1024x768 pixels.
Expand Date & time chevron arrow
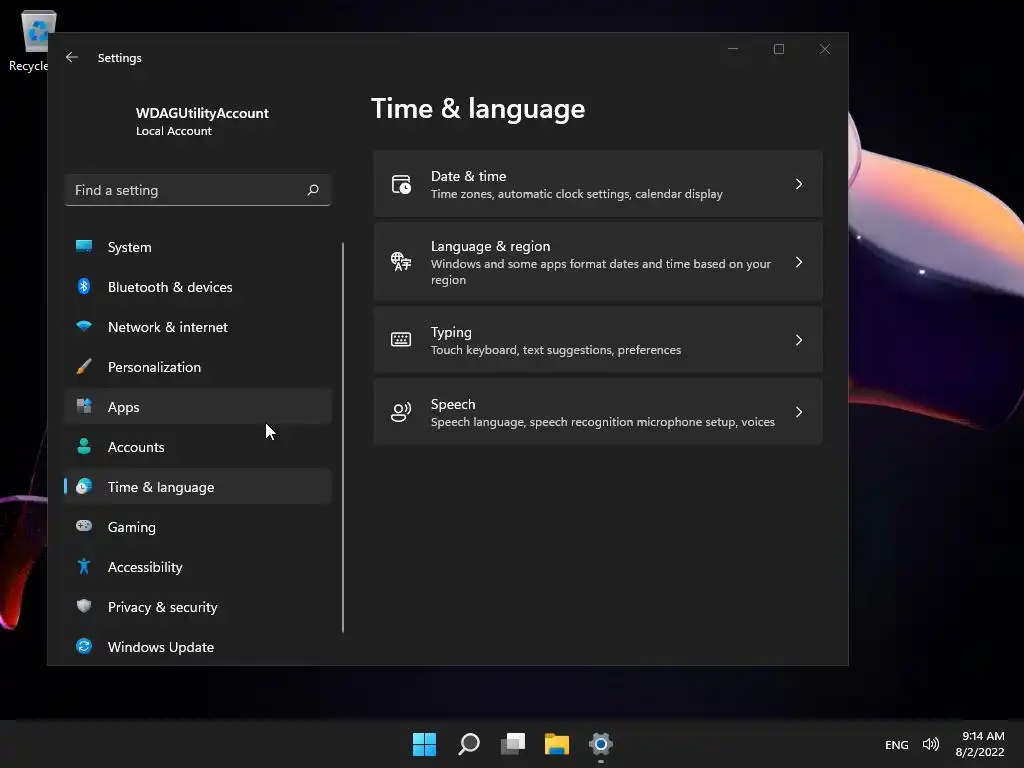tap(799, 184)
